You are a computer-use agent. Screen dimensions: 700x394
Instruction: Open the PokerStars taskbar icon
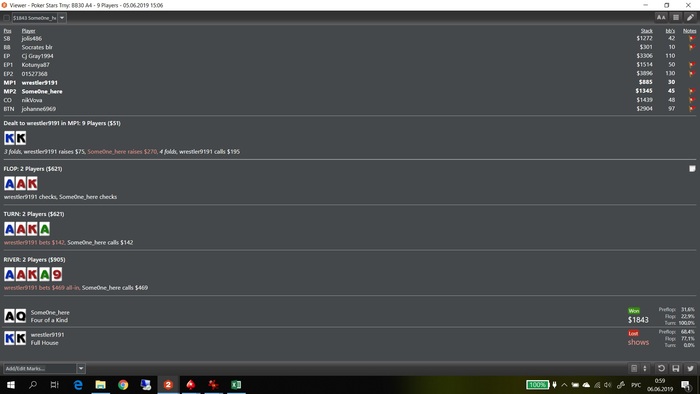pos(191,385)
